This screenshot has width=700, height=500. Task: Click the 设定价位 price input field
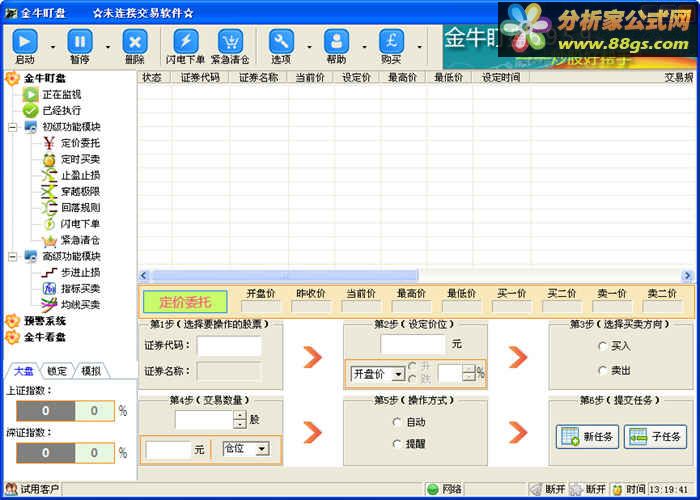click(413, 344)
